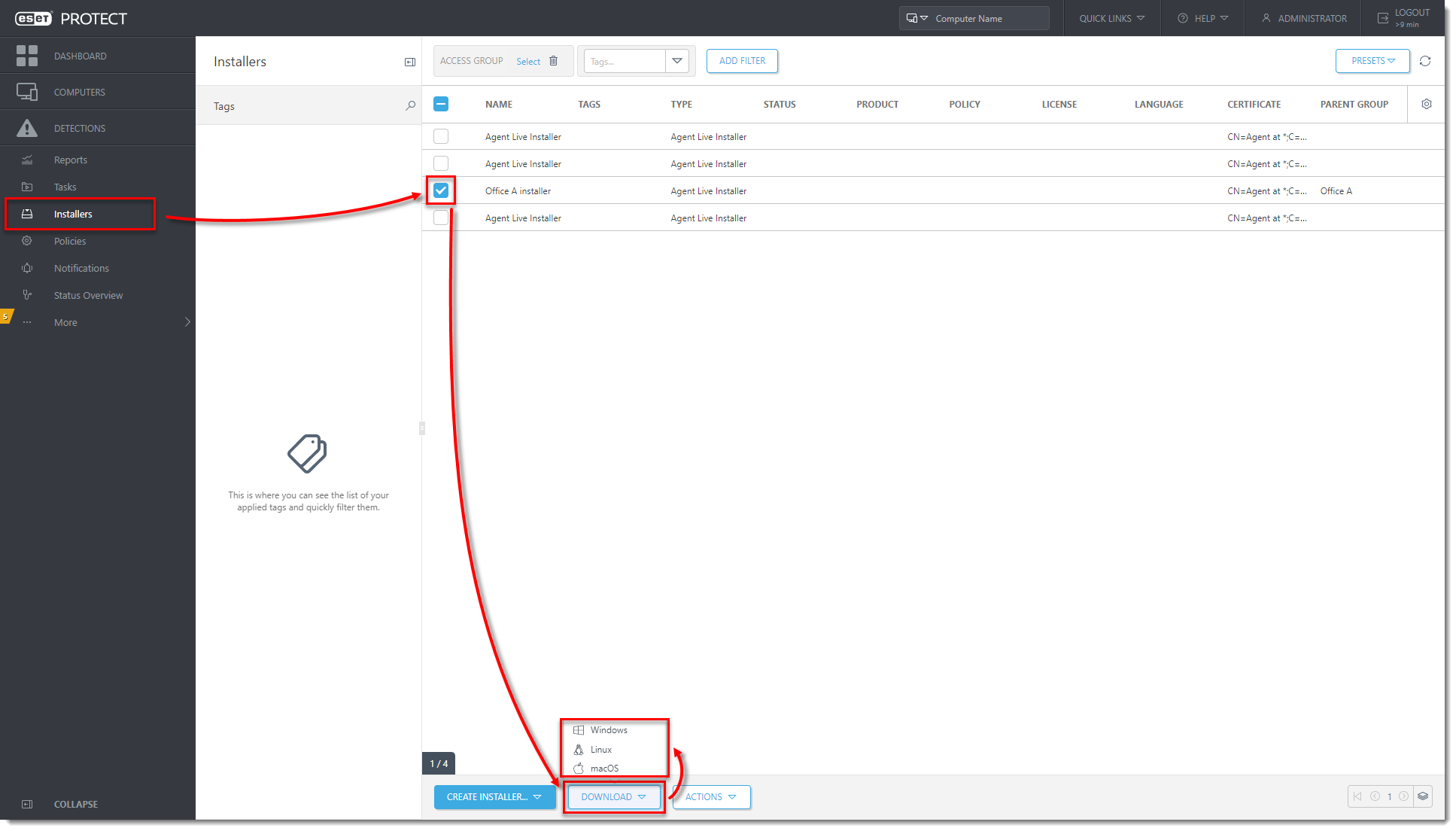Toggle the select-all header checkbox
Viewport: 1456px width, 831px height.
(x=441, y=105)
